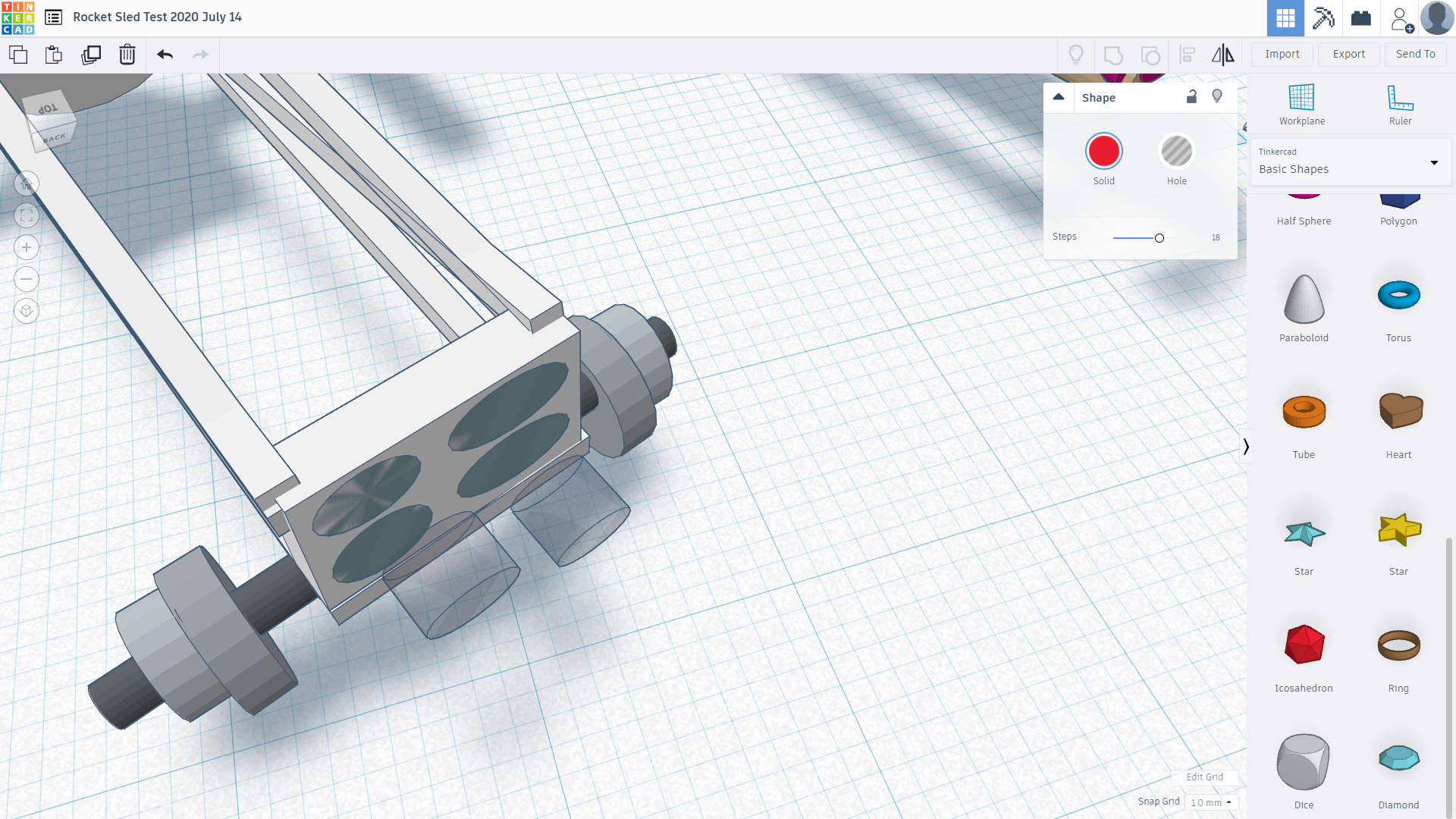Open the user profile avatar
This screenshot has height=819, width=1456.
1437,18
